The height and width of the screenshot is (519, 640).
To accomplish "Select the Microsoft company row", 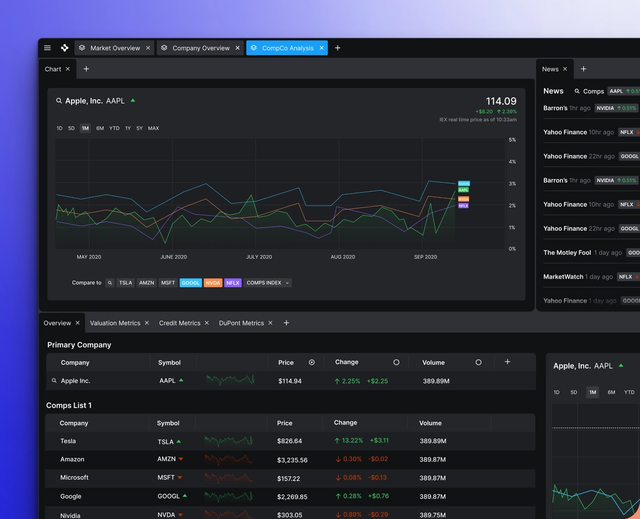I will coord(290,478).
